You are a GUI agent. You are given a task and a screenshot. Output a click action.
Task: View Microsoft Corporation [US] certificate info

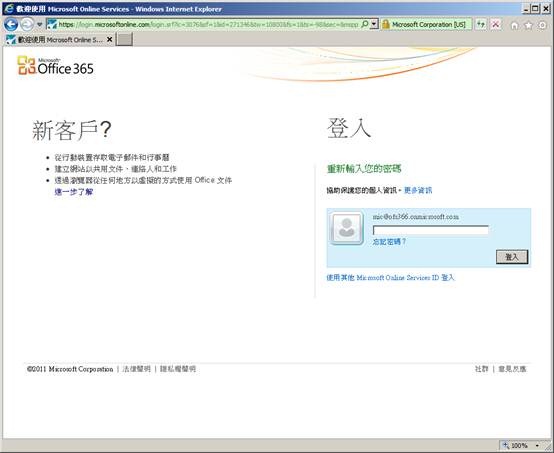coord(429,24)
